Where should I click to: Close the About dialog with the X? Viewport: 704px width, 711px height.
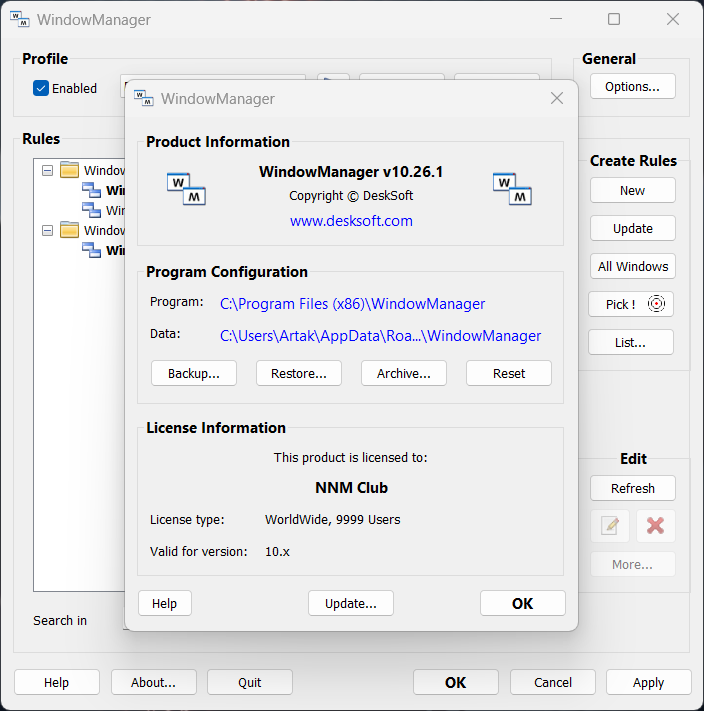557,98
